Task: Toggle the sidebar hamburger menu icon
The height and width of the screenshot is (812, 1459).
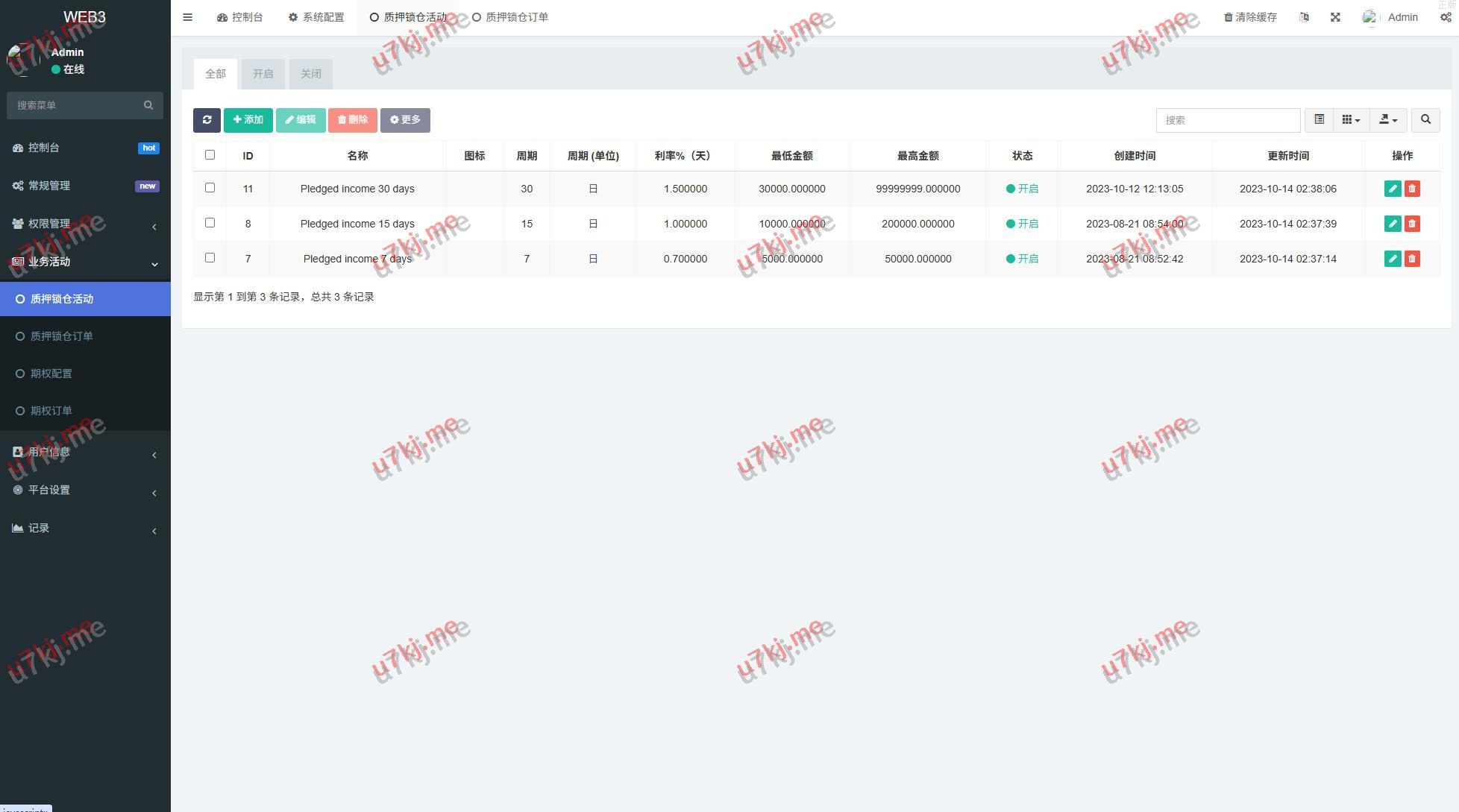Action: click(188, 17)
